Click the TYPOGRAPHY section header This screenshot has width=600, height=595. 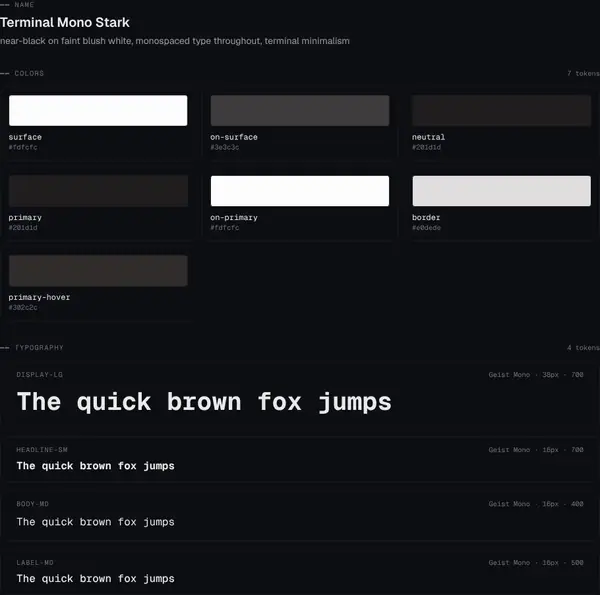coord(39,347)
